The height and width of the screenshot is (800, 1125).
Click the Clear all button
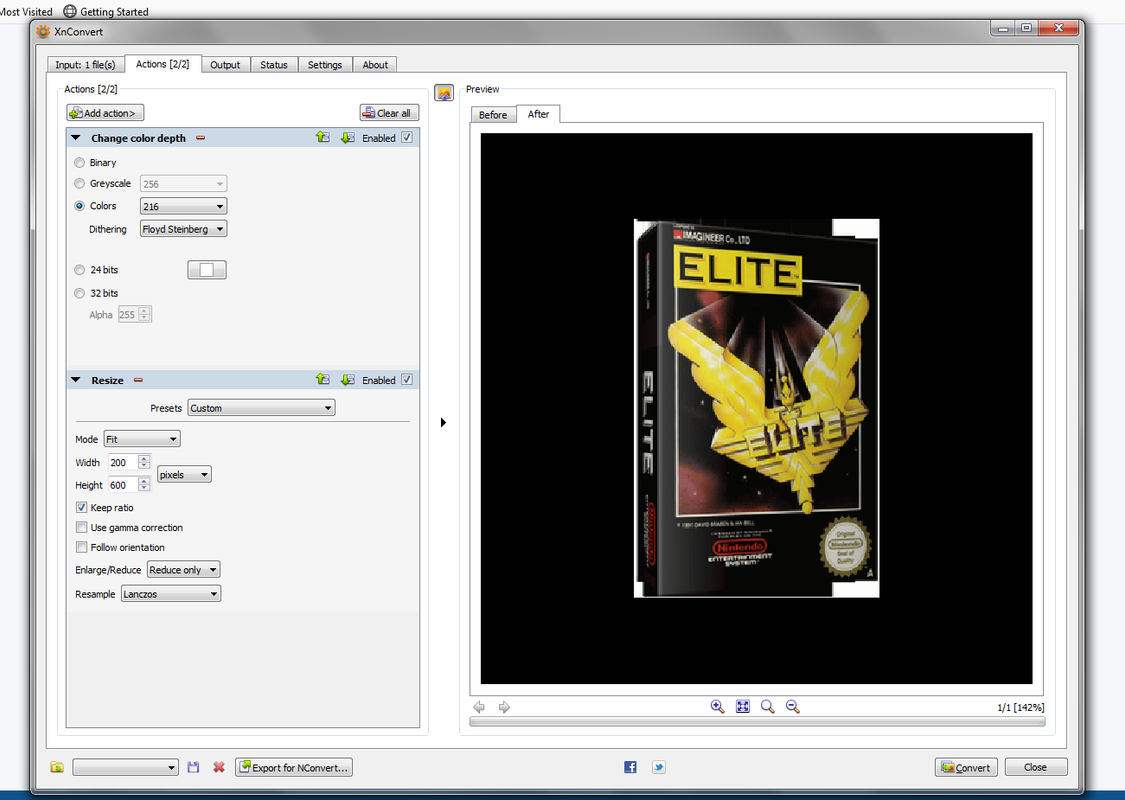click(389, 113)
